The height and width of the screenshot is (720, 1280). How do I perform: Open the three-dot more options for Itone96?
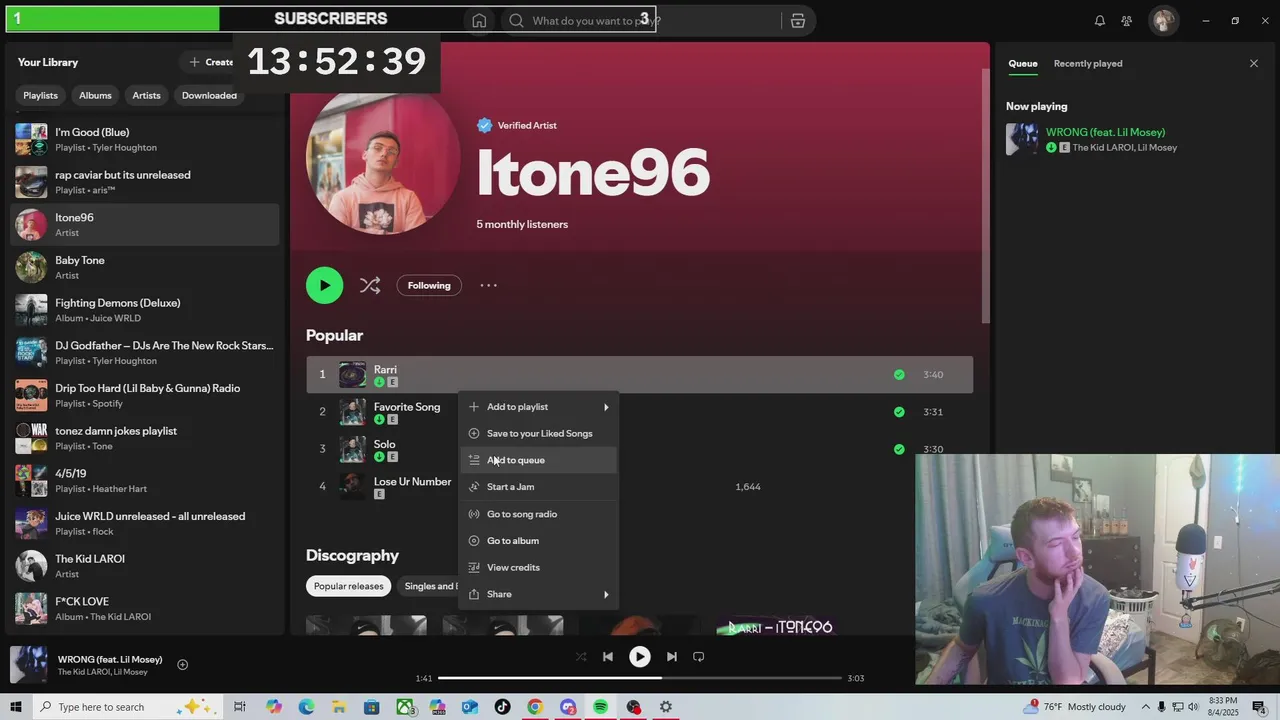pos(488,285)
